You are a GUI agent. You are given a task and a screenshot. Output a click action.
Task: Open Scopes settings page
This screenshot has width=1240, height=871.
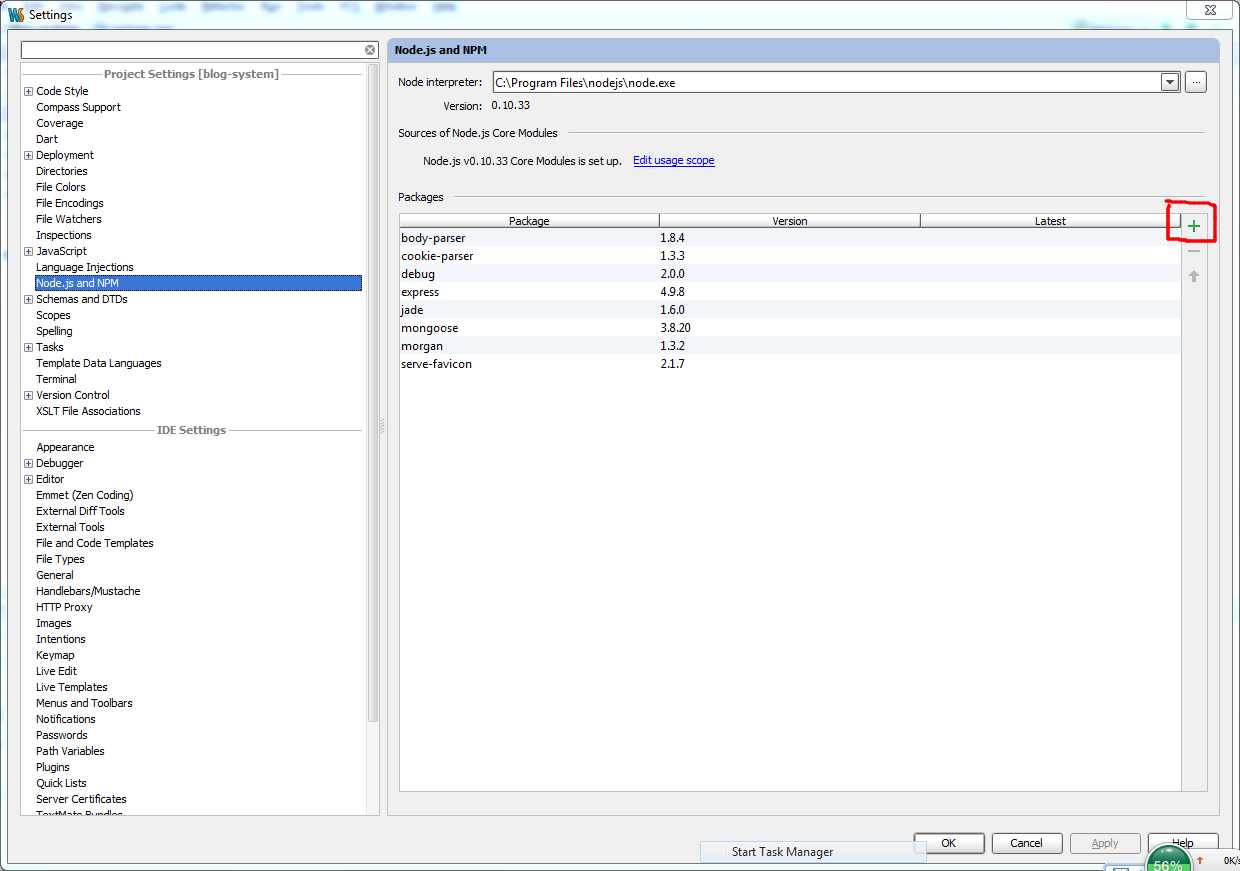(54, 315)
